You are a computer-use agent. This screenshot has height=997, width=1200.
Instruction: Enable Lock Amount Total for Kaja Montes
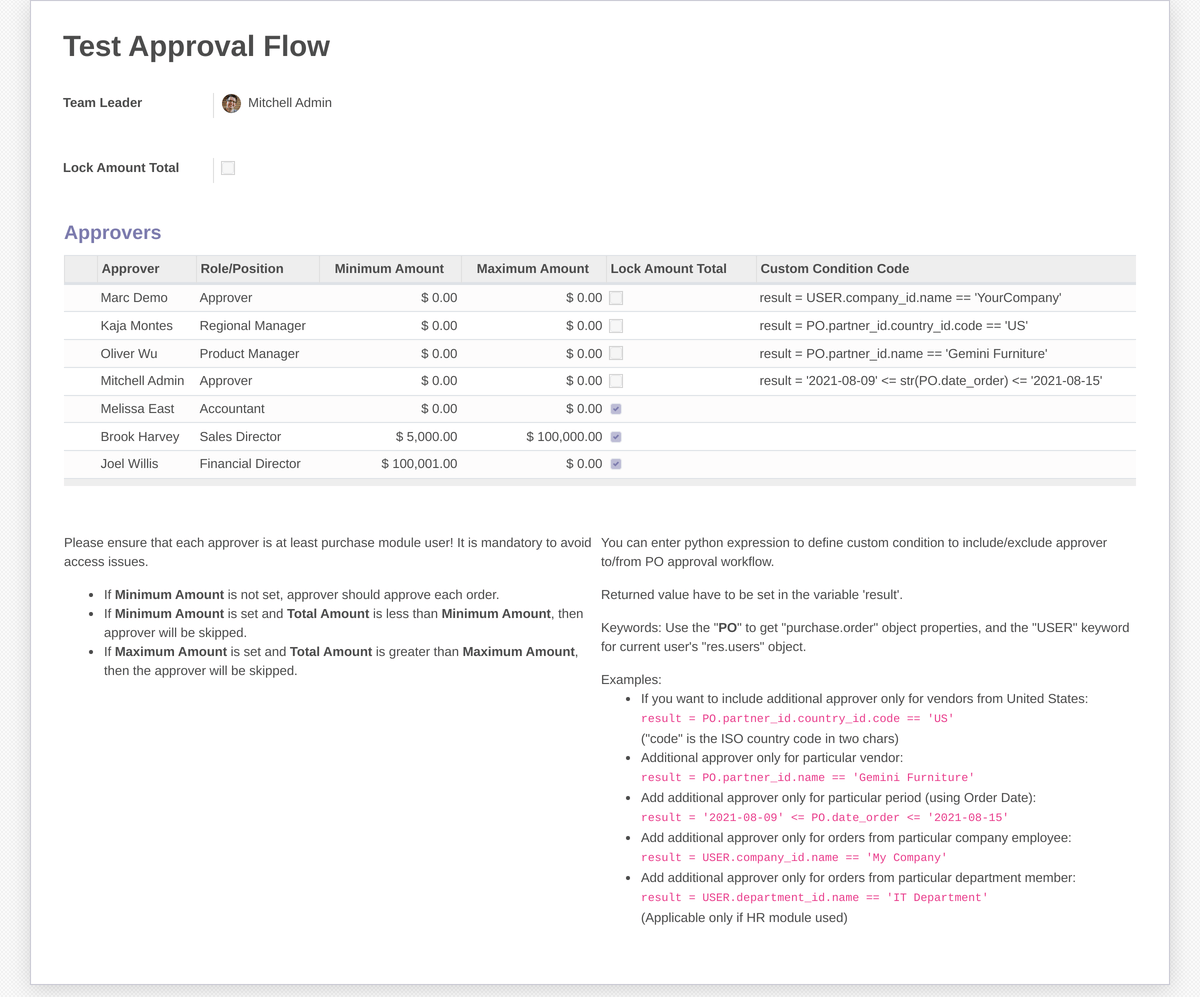[x=615, y=325]
